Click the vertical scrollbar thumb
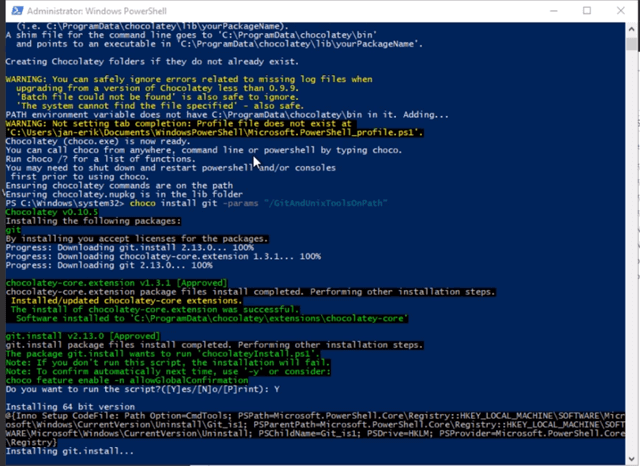The width and height of the screenshot is (640, 466). (632, 44)
